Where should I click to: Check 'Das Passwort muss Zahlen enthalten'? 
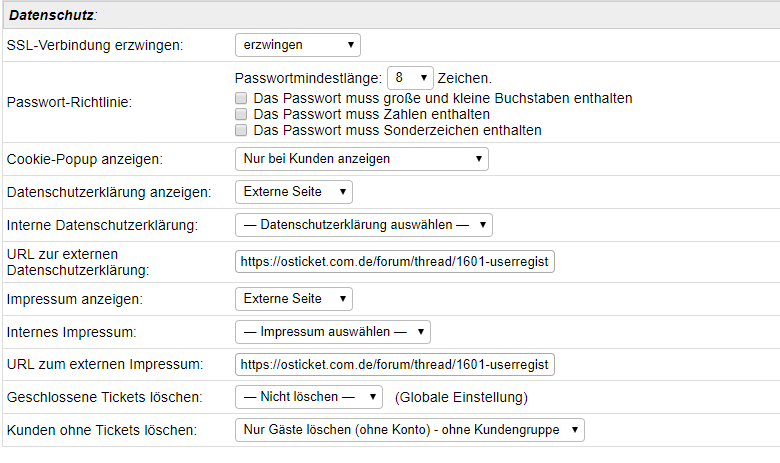click(x=241, y=115)
